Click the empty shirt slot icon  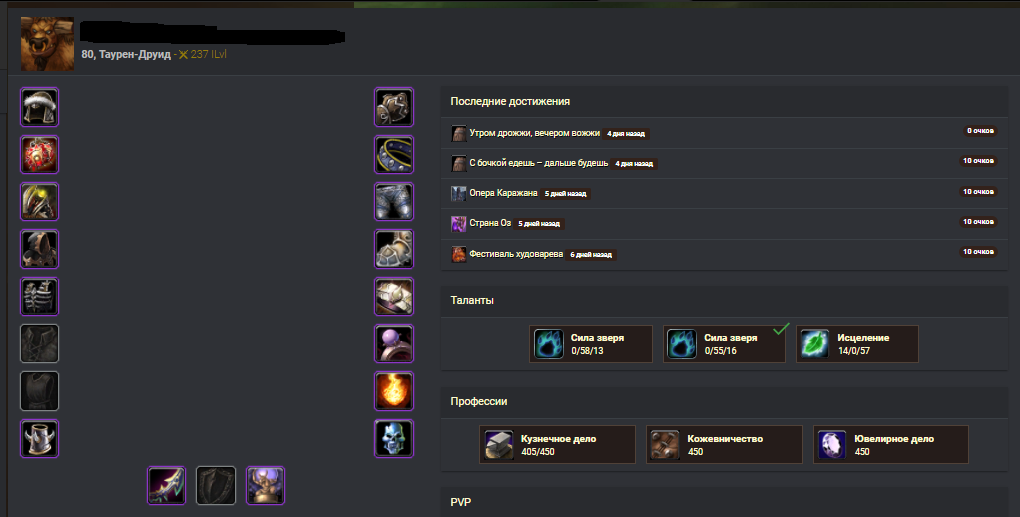(x=40, y=343)
